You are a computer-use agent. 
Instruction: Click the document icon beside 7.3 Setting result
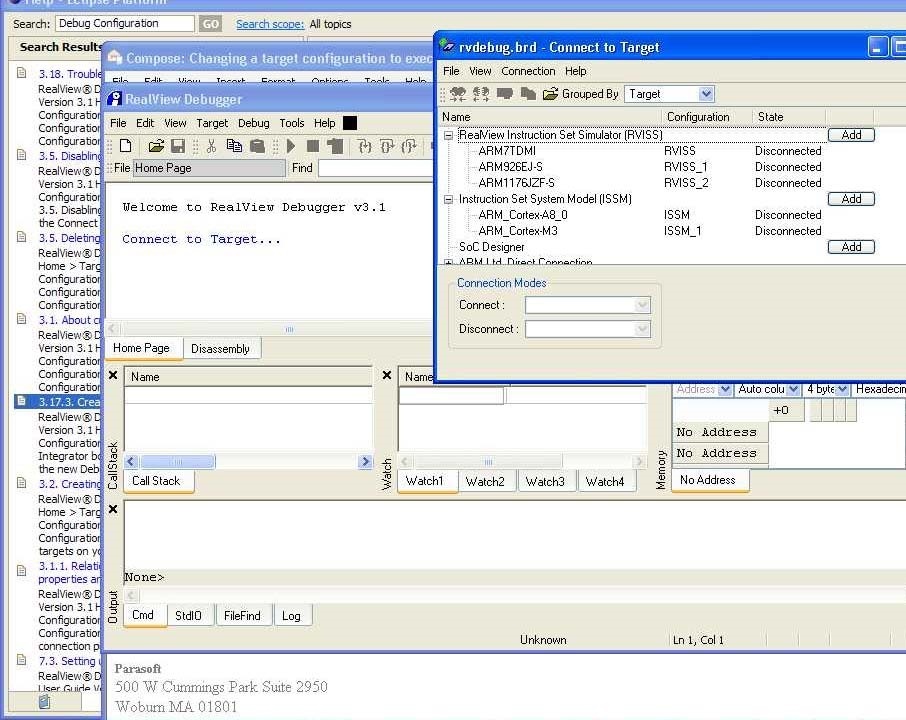[22, 660]
